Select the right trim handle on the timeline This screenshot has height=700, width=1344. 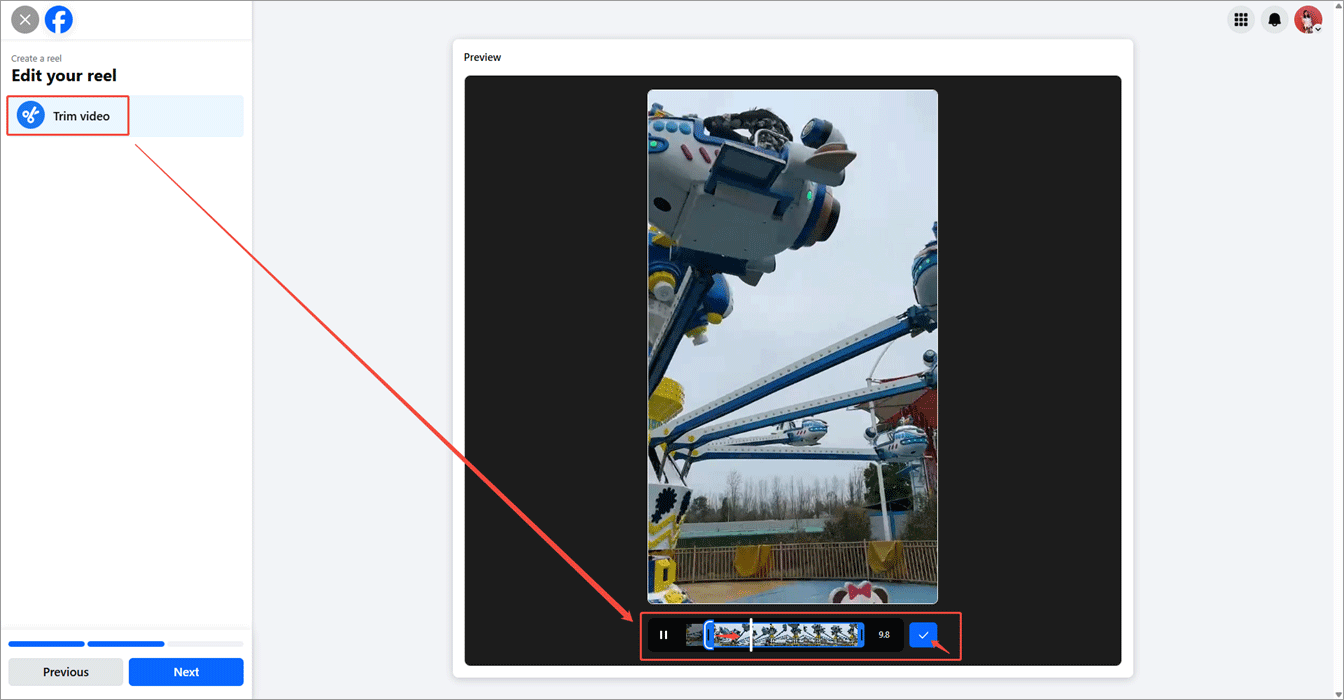862,634
